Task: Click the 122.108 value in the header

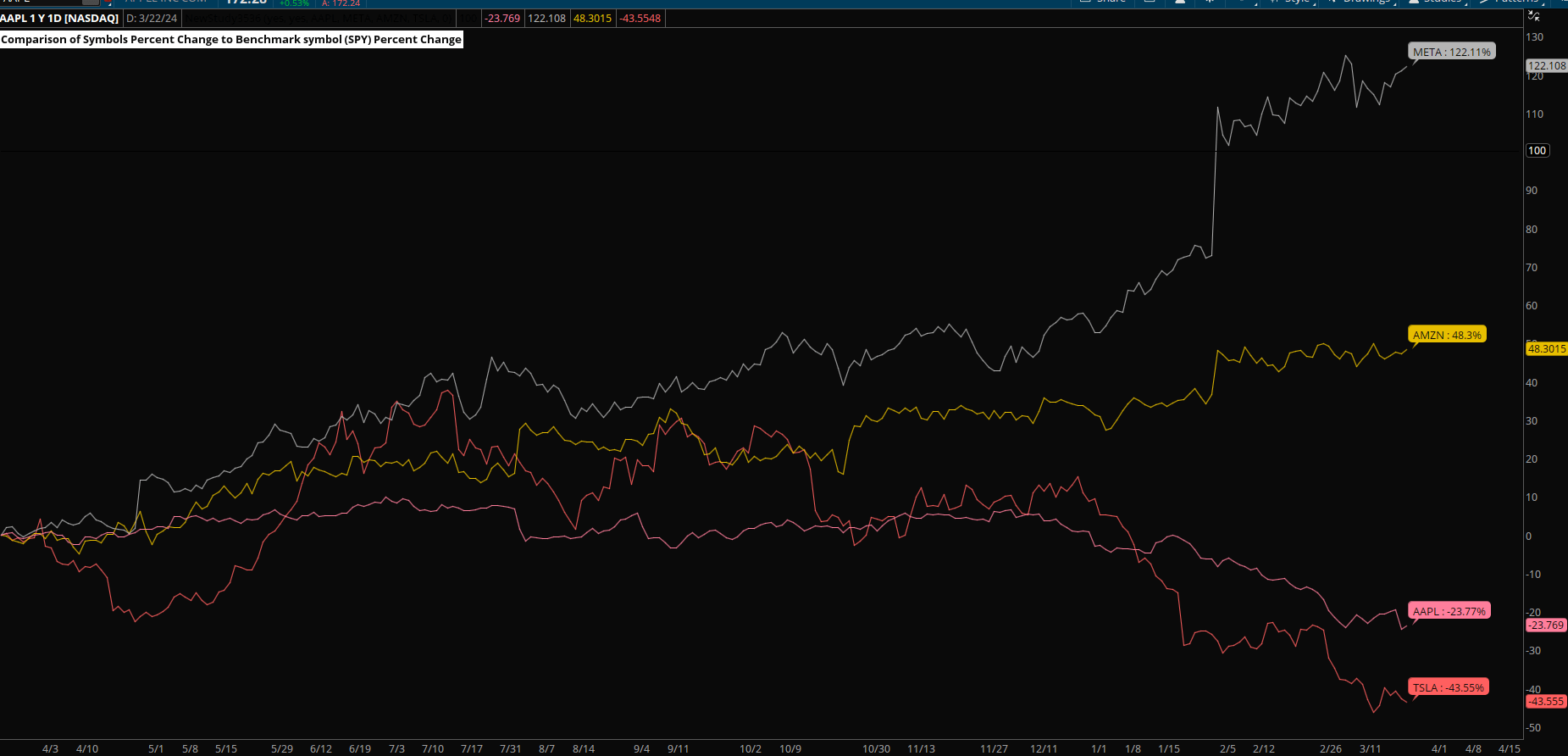Action: coord(546,18)
